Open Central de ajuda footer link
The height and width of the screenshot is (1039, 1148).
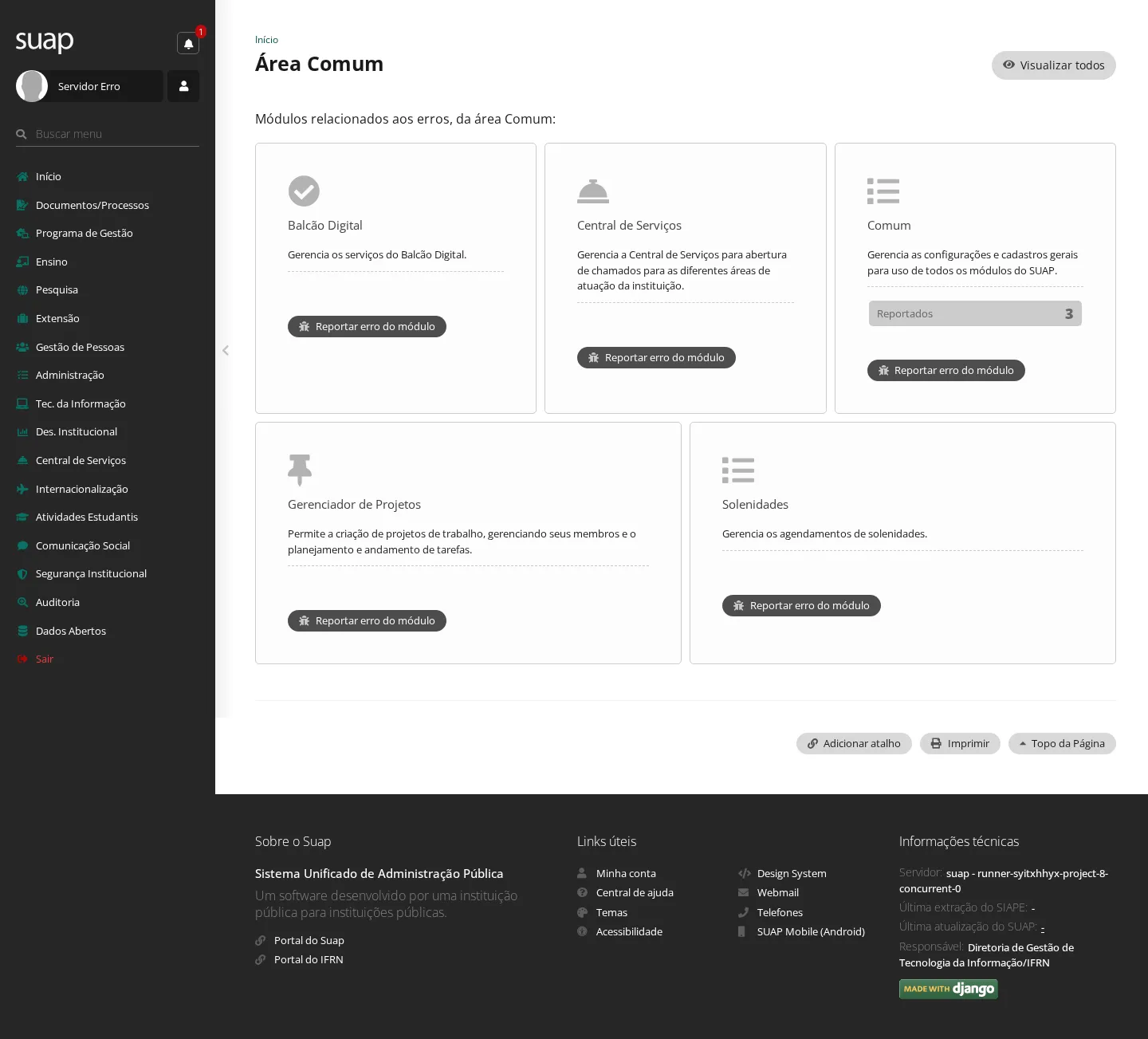(x=635, y=892)
